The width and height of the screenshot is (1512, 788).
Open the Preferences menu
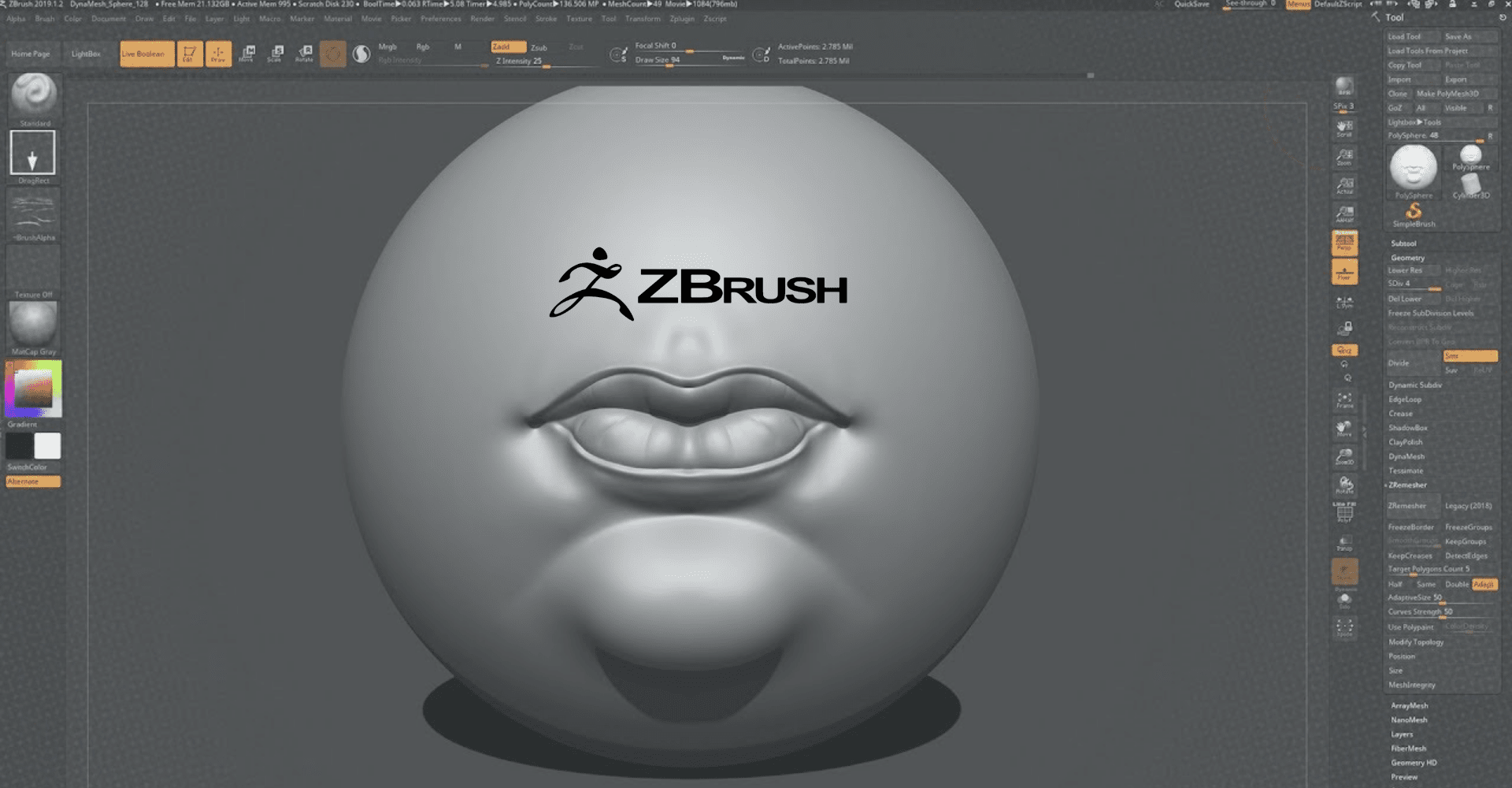[440, 19]
